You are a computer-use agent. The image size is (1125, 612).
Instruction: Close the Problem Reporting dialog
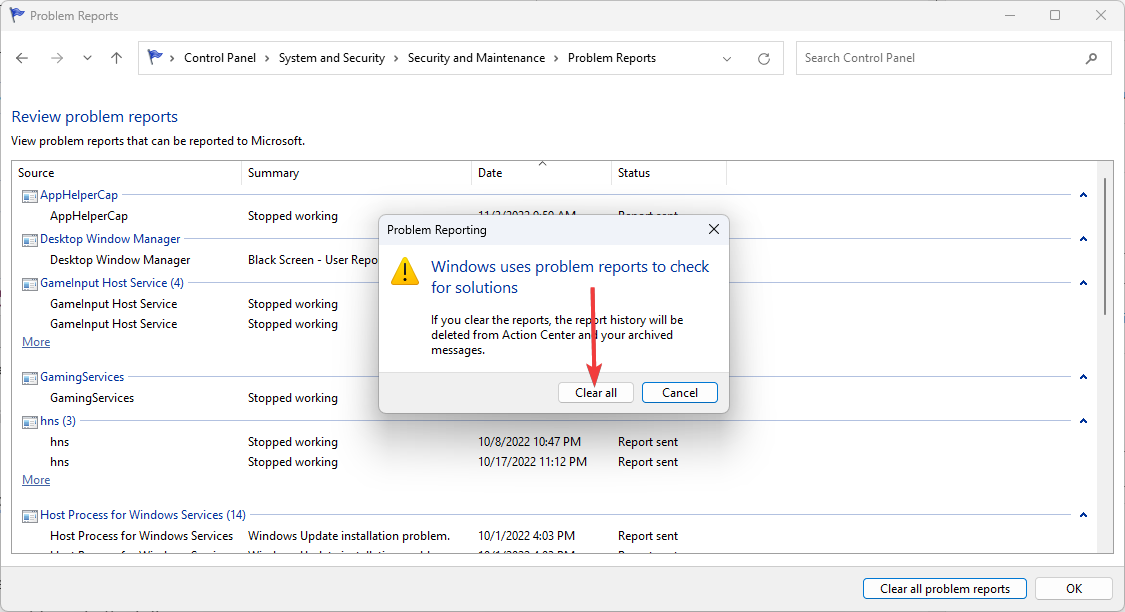(x=714, y=230)
